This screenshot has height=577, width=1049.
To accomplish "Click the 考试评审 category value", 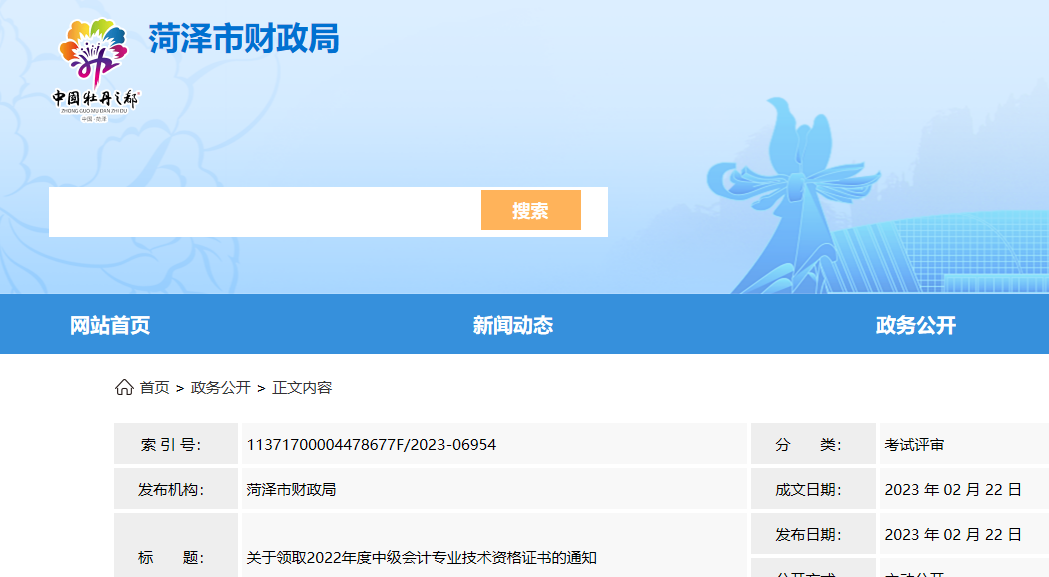I will [914, 445].
